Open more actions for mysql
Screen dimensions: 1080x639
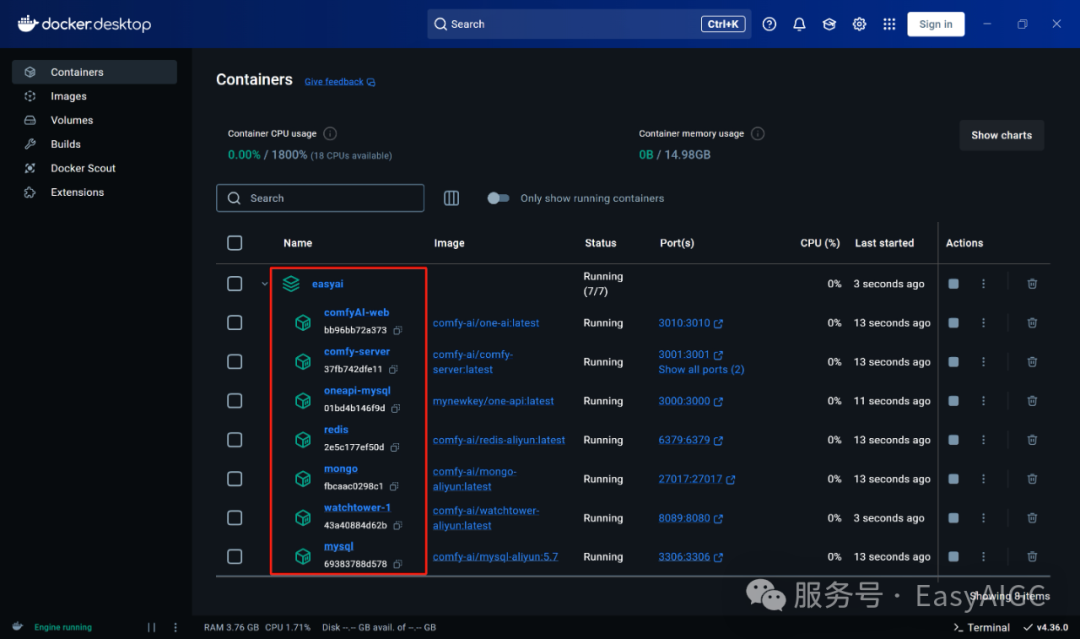(984, 556)
